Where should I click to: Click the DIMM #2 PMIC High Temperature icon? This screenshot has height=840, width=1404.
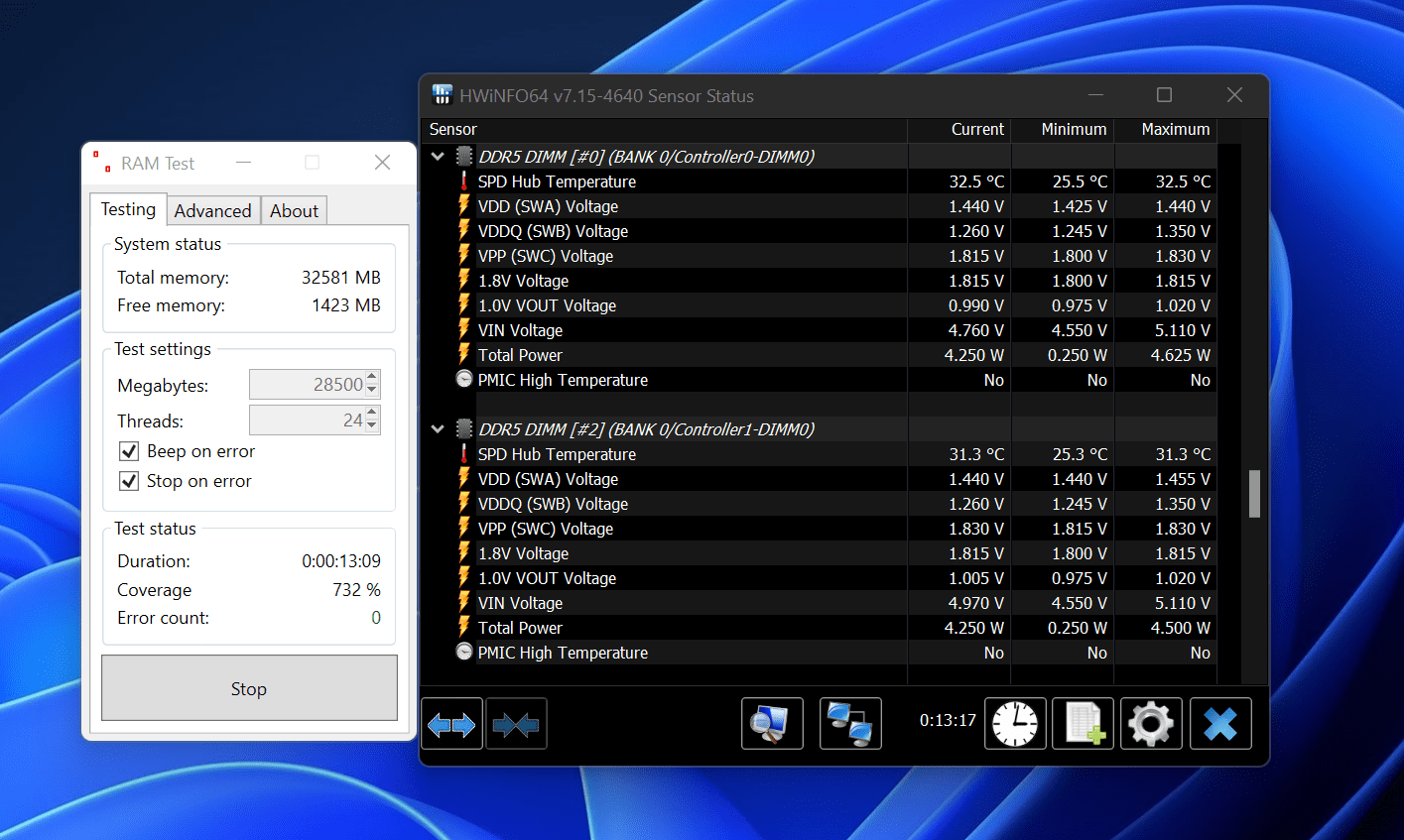[x=463, y=652]
